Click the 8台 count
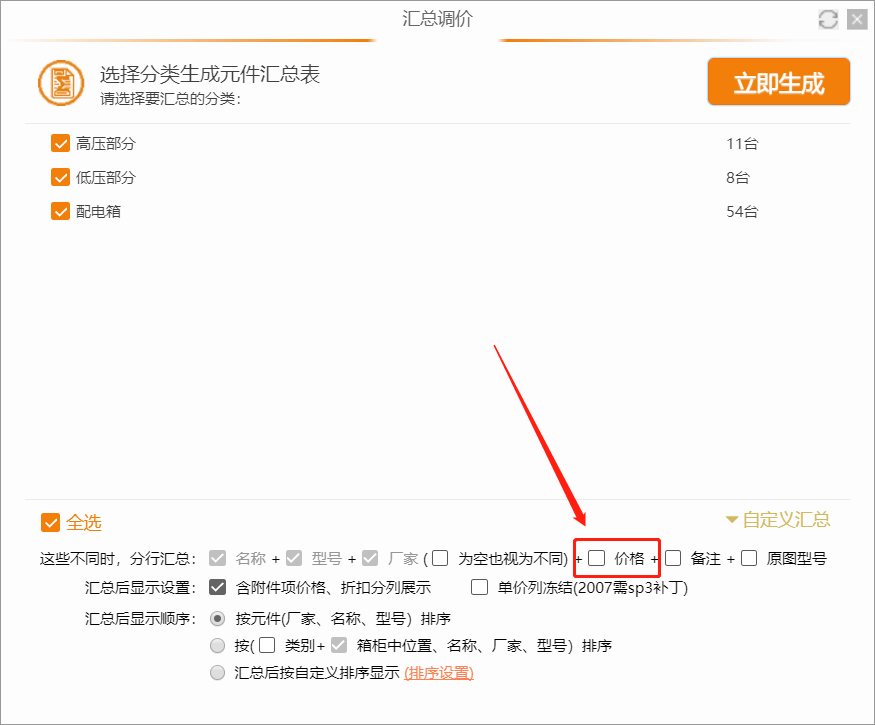This screenshot has height=725, width=875. pyautogui.click(x=738, y=177)
